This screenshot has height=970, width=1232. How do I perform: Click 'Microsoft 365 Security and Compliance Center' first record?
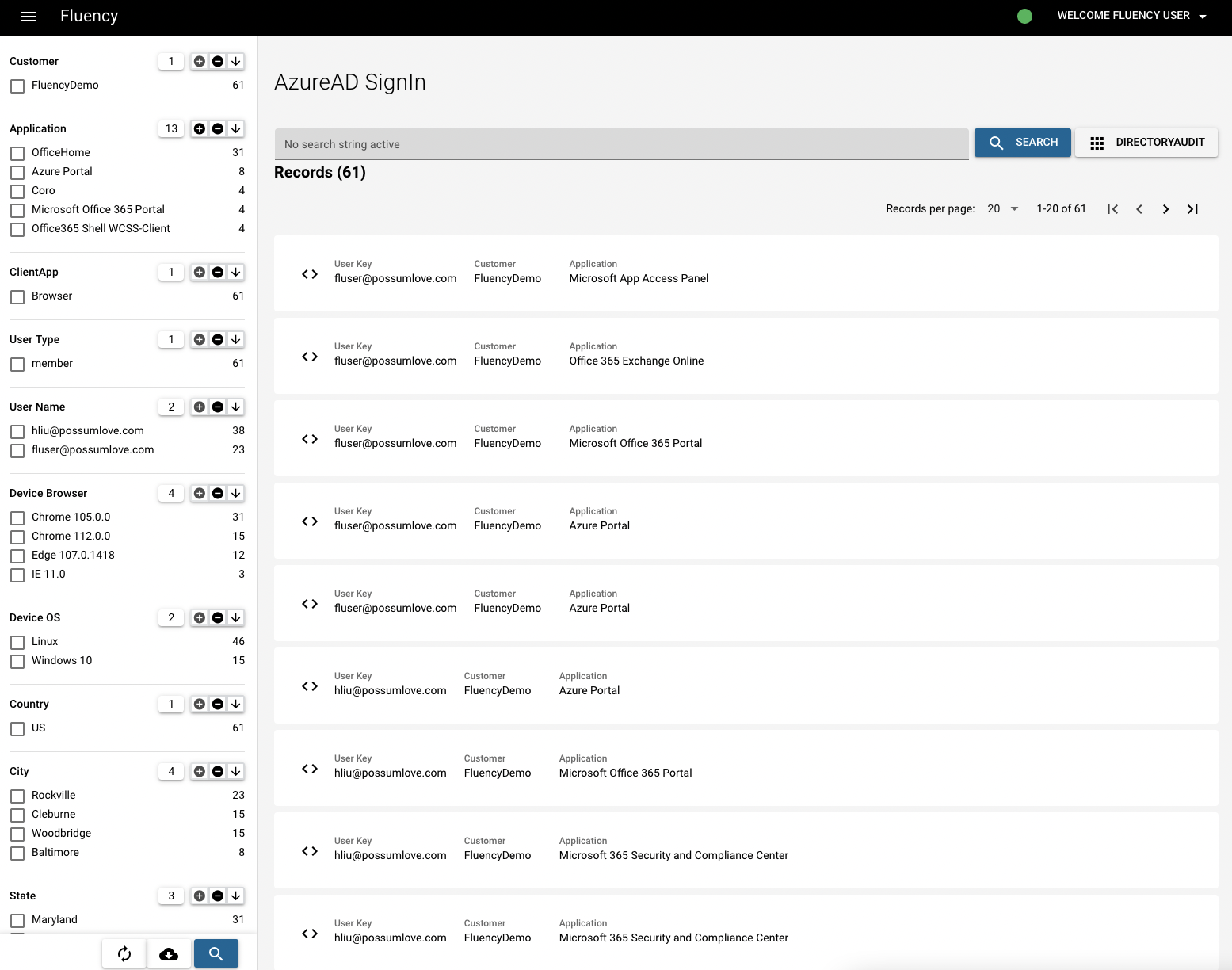point(673,855)
